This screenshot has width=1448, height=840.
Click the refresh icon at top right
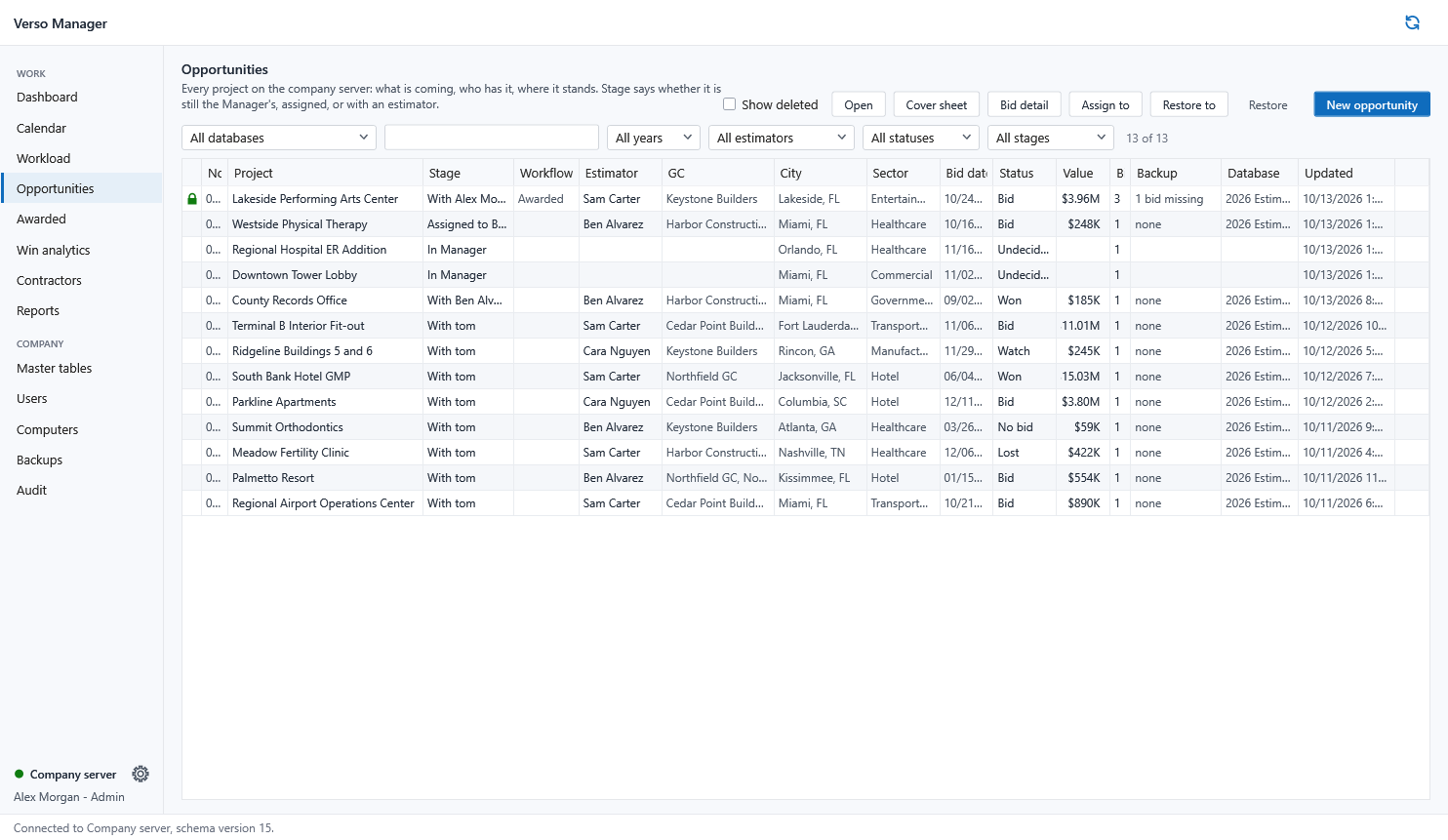(1412, 22)
